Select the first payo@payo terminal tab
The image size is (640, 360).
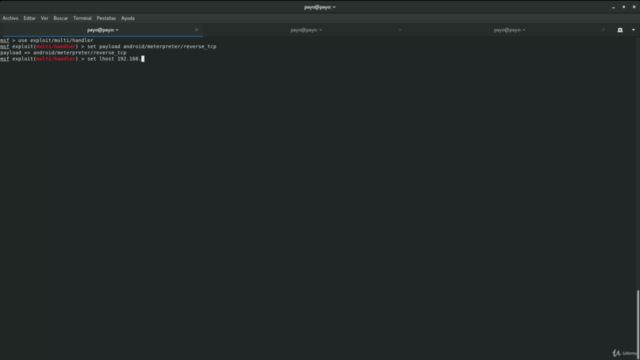tap(102, 30)
